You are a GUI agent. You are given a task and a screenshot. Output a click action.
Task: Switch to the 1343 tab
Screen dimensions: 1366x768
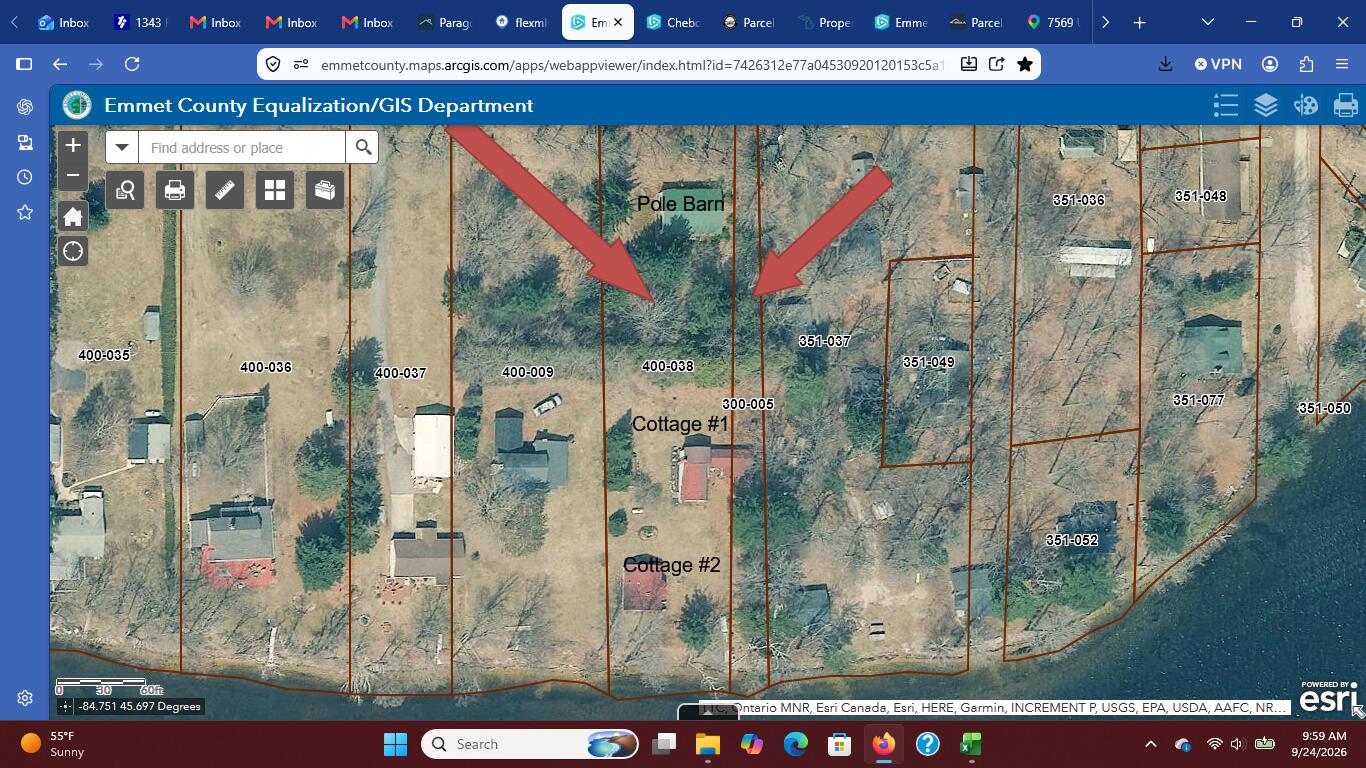click(x=140, y=22)
